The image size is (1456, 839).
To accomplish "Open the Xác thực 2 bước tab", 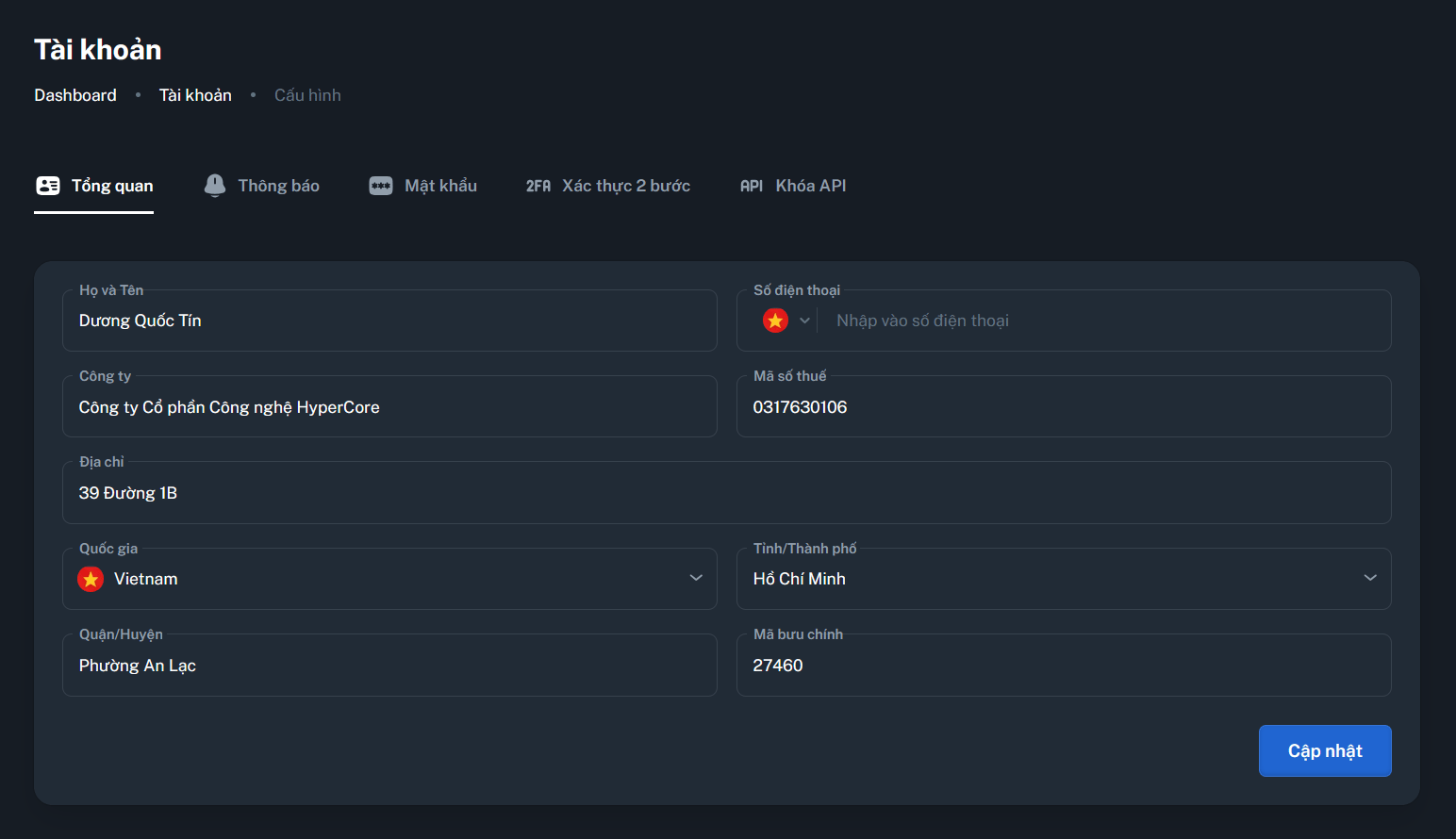I will pos(608,186).
